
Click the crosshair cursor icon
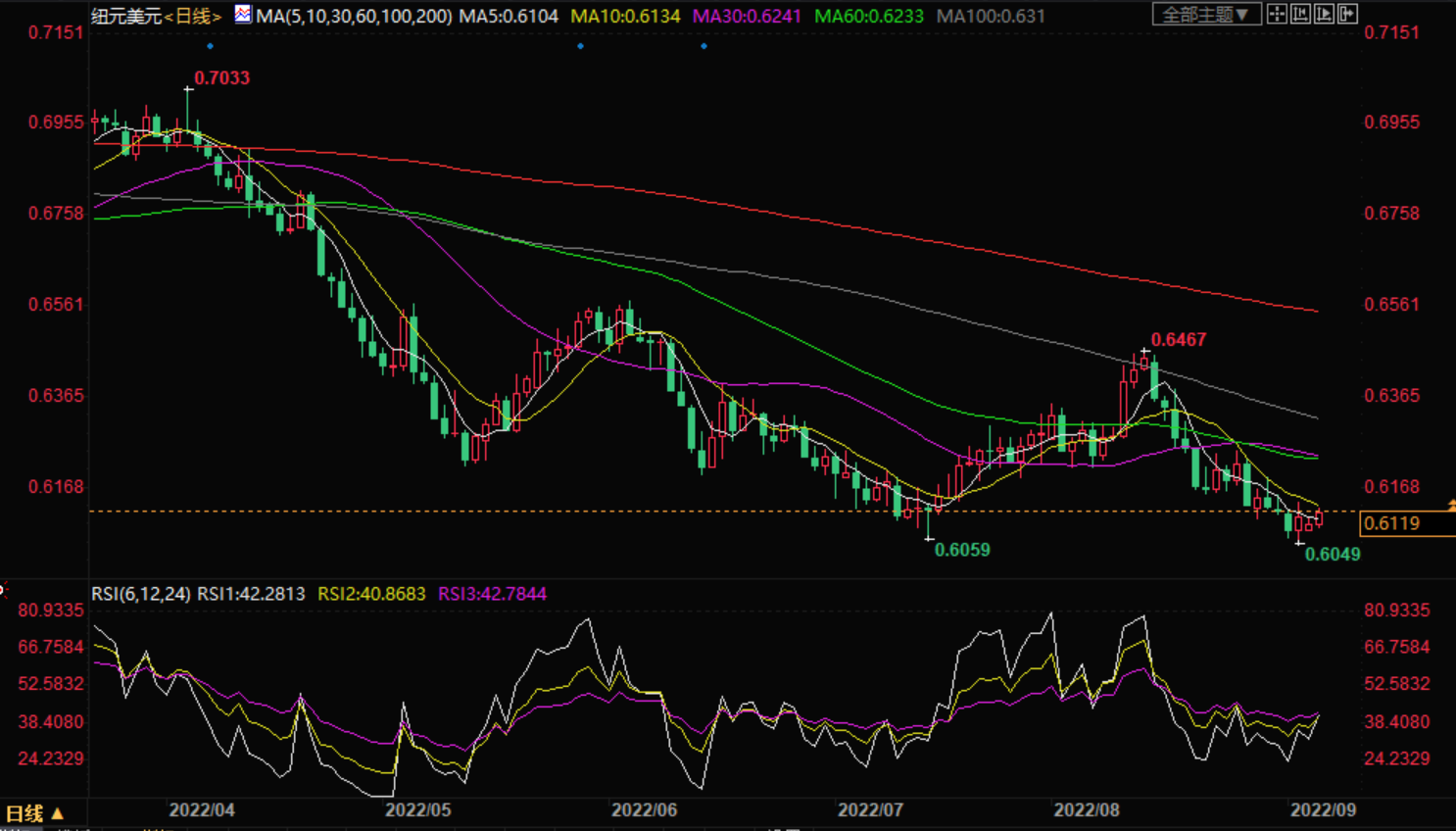tap(1277, 15)
